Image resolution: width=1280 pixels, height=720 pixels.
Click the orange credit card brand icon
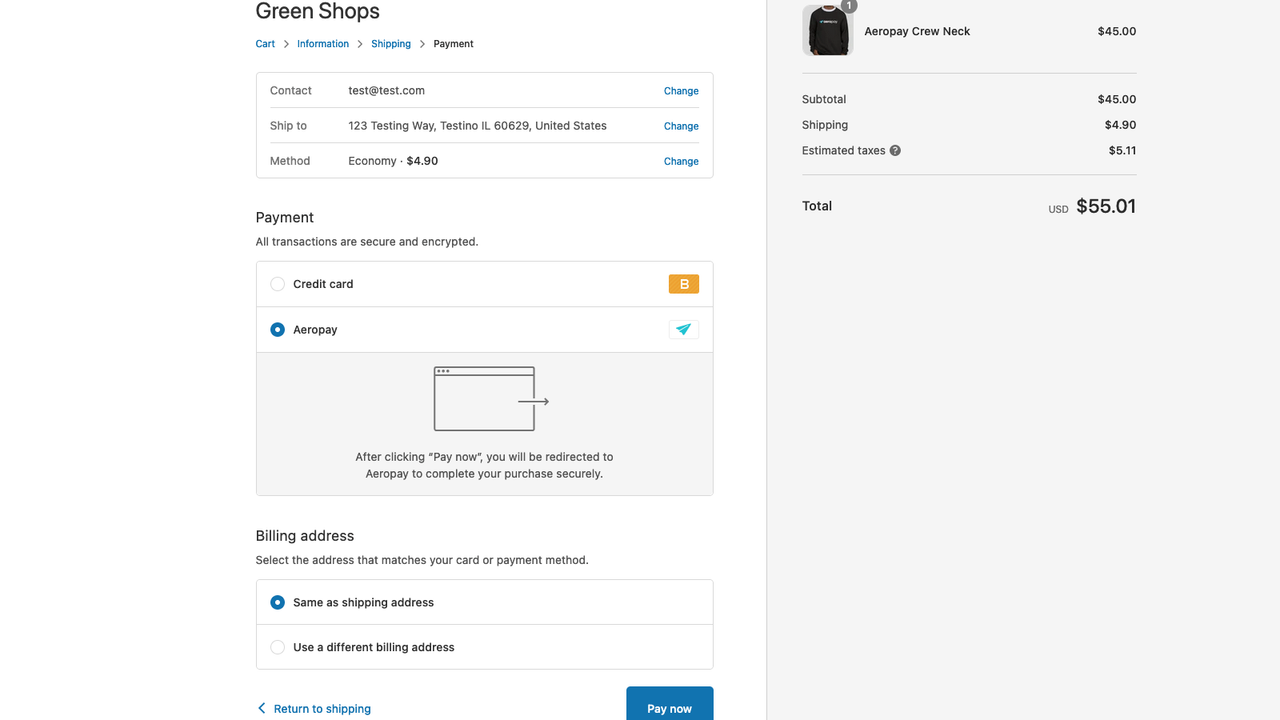point(684,284)
